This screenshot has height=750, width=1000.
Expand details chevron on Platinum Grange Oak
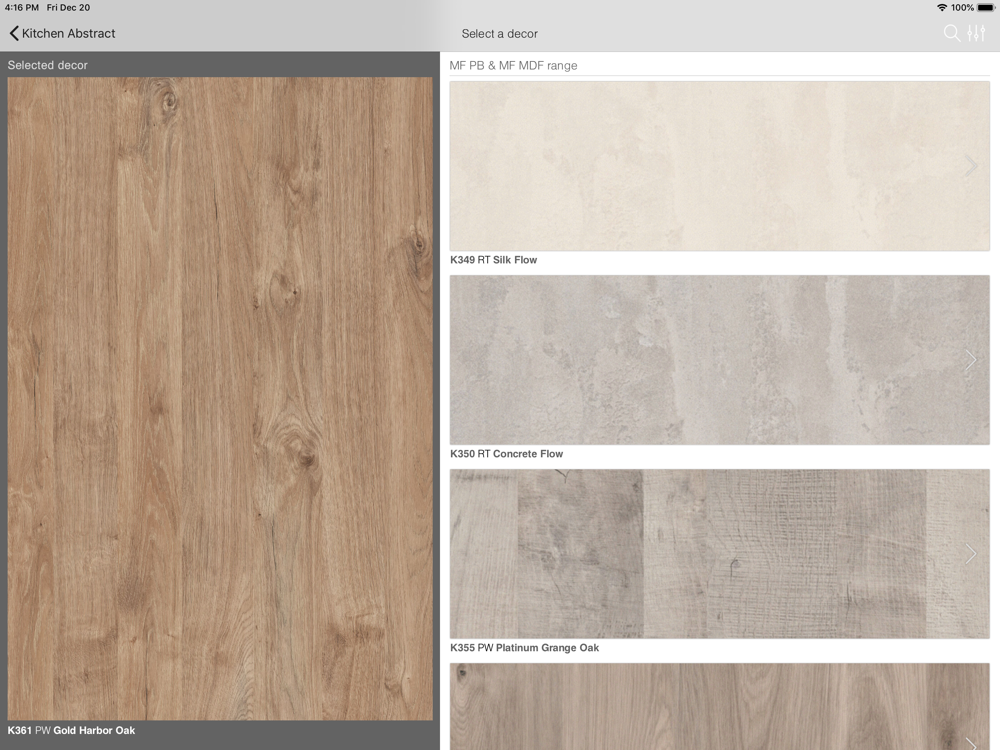click(971, 554)
